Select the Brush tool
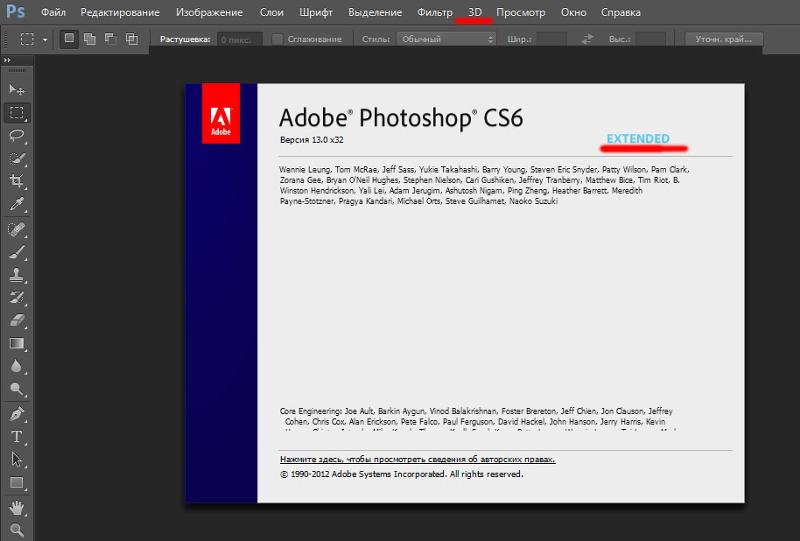This screenshot has height=541, width=800. point(17,252)
